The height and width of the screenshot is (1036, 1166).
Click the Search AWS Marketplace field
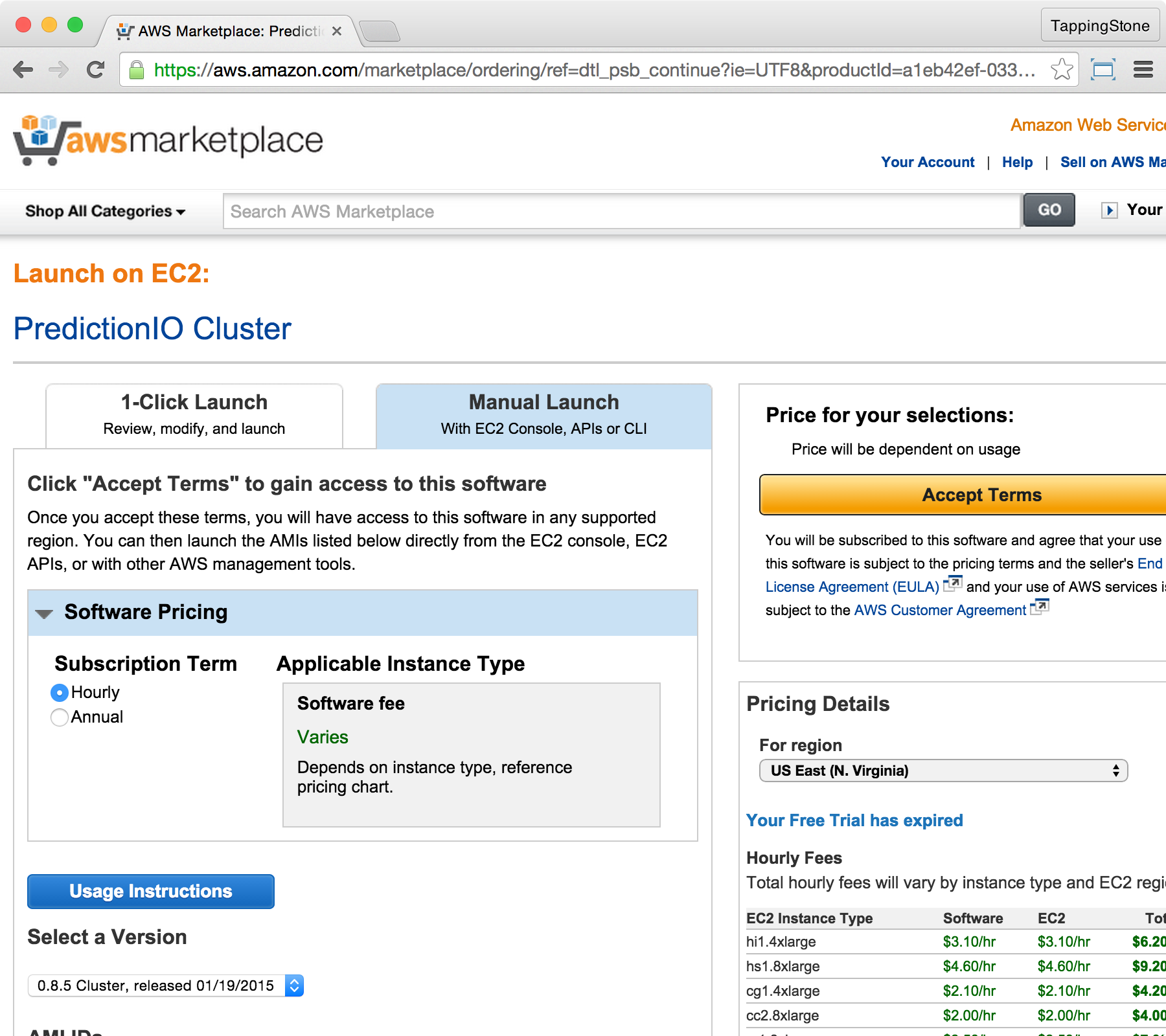click(x=621, y=212)
